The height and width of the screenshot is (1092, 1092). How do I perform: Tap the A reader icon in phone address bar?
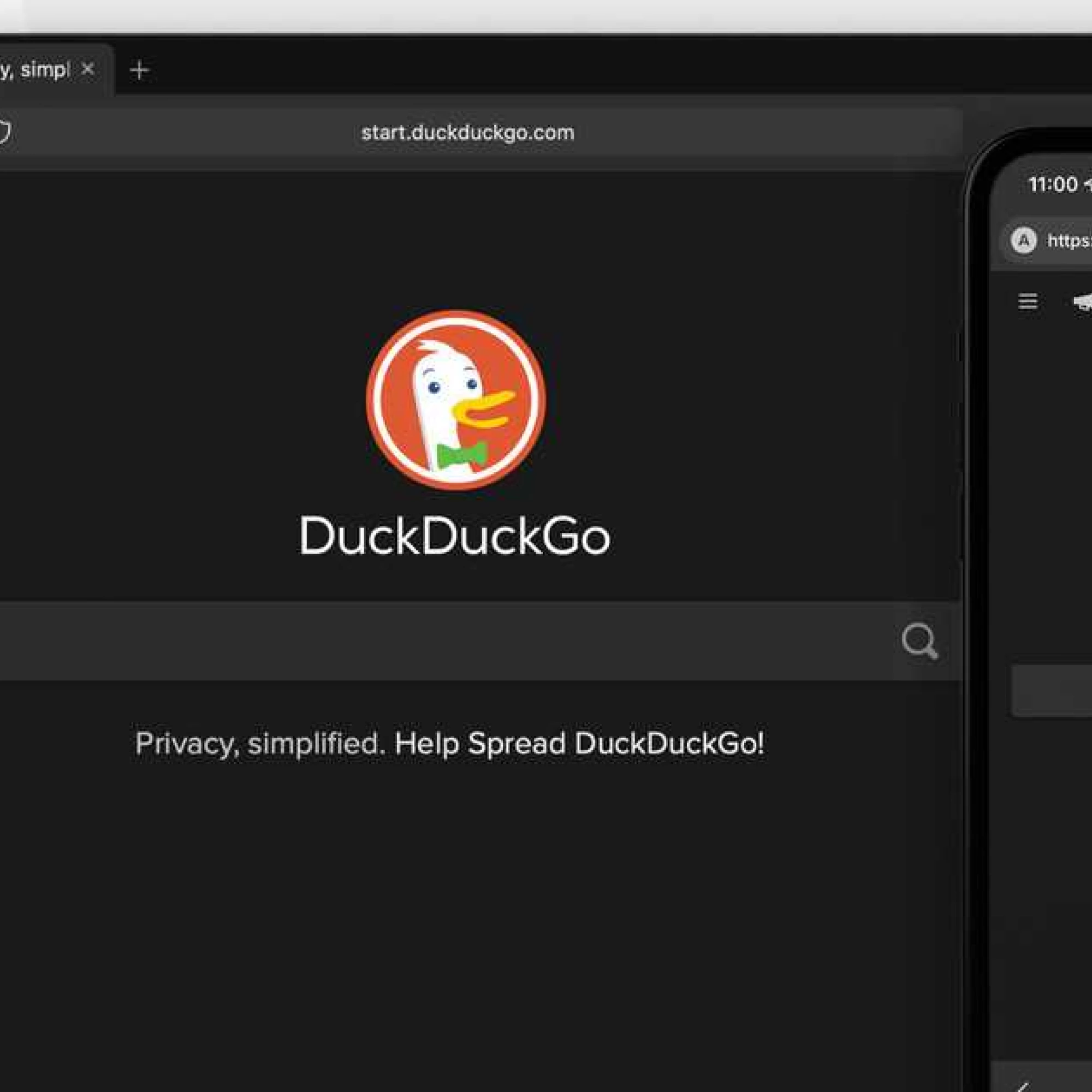(1024, 241)
